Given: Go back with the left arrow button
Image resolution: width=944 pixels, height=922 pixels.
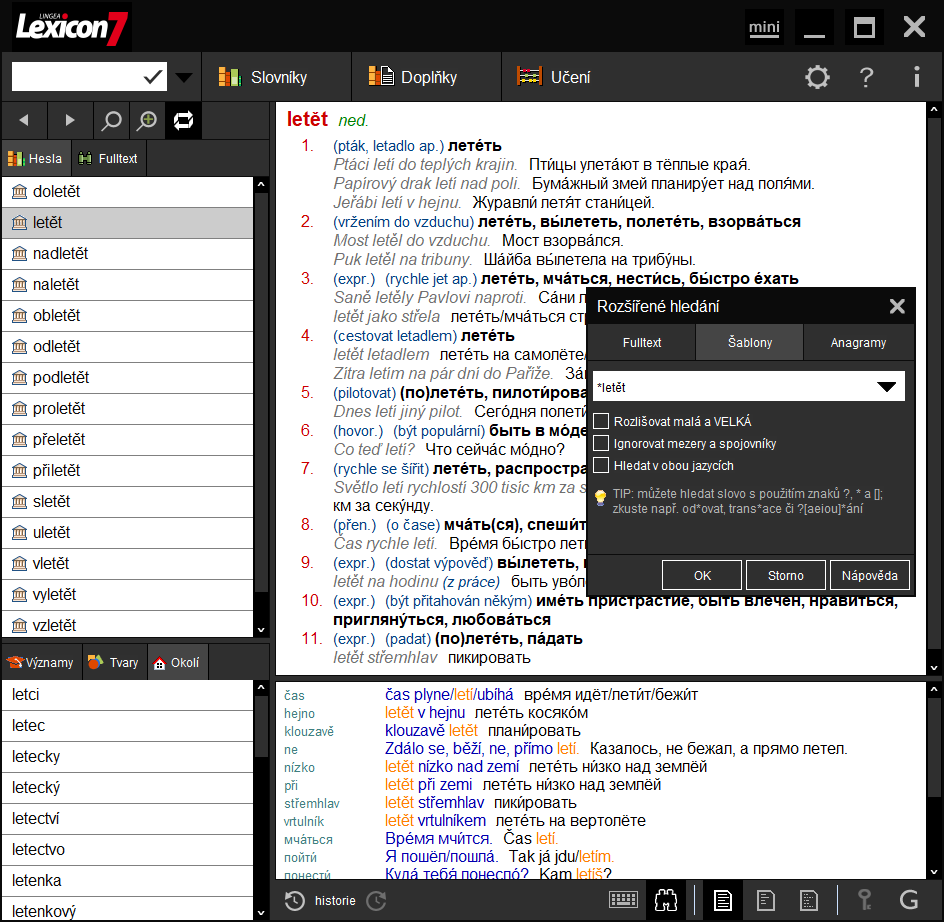Looking at the screenshot, I should coord(24,120).
